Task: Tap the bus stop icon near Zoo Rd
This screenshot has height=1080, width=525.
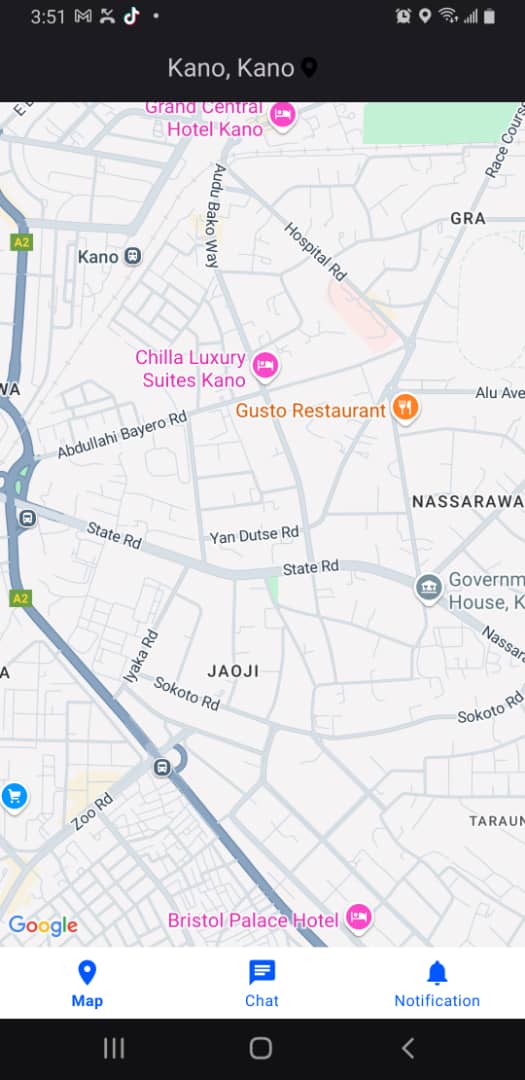Action: pos(162,767)
